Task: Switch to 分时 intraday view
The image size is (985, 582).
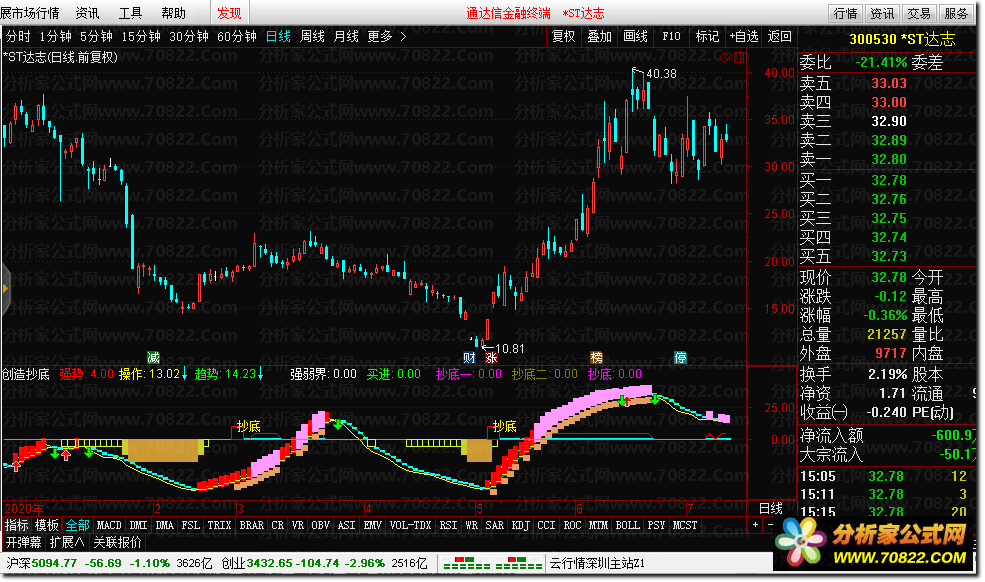Action: (x=18, y=36)
